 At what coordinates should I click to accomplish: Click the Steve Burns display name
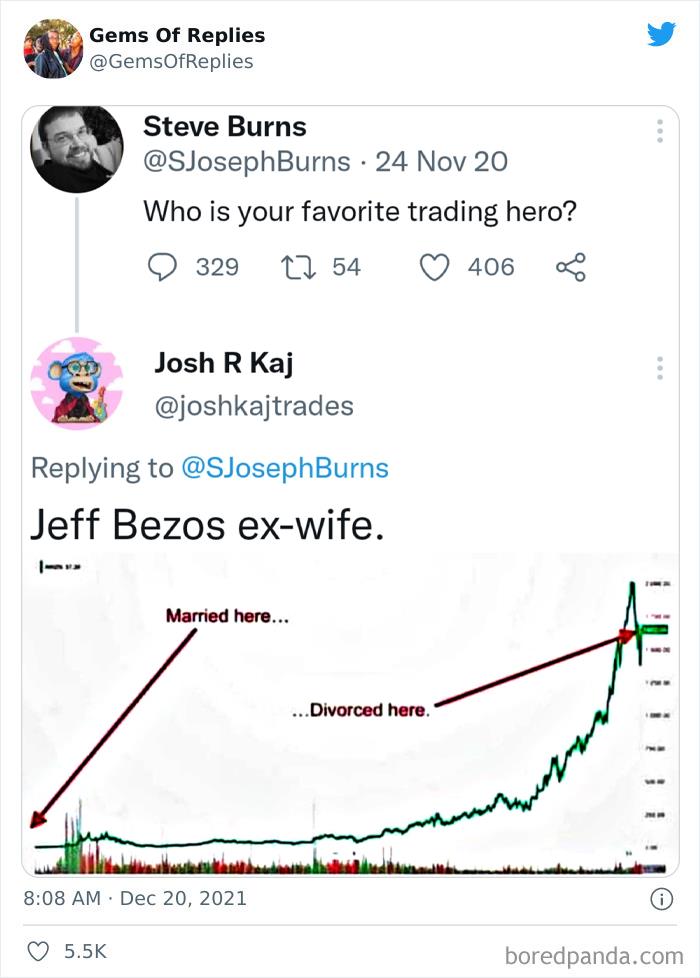(225, 127)
